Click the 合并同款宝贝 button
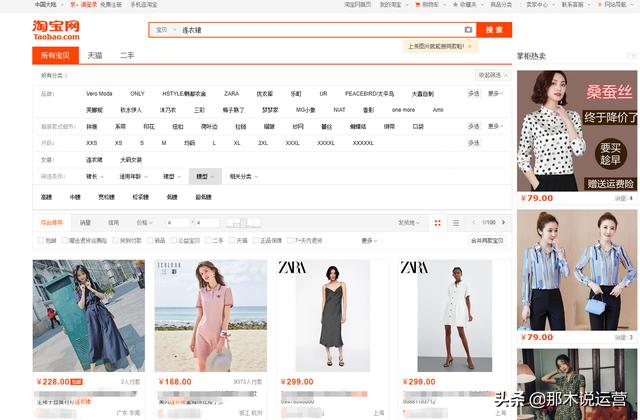The width and height of the screenshot is (640, 420). click(x=487, y=241)
